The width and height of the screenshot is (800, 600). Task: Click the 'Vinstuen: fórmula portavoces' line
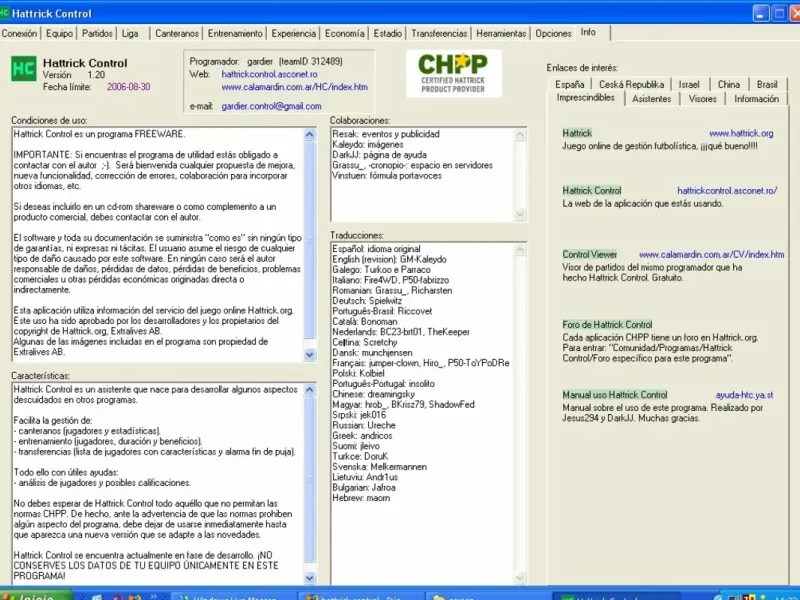[x=387, y=176]
